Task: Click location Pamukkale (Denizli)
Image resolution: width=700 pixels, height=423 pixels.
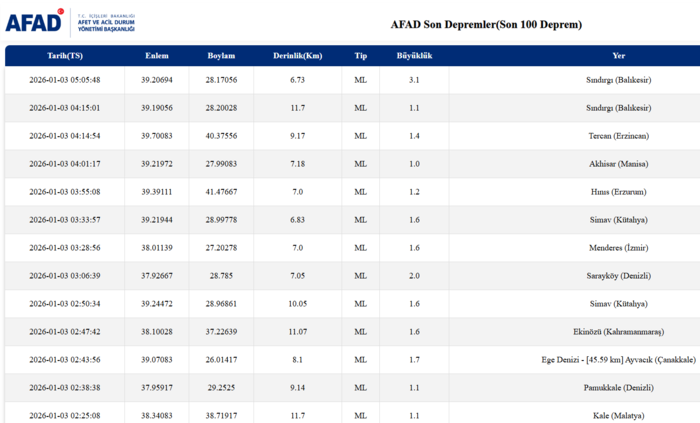Action: pos(618,387)
